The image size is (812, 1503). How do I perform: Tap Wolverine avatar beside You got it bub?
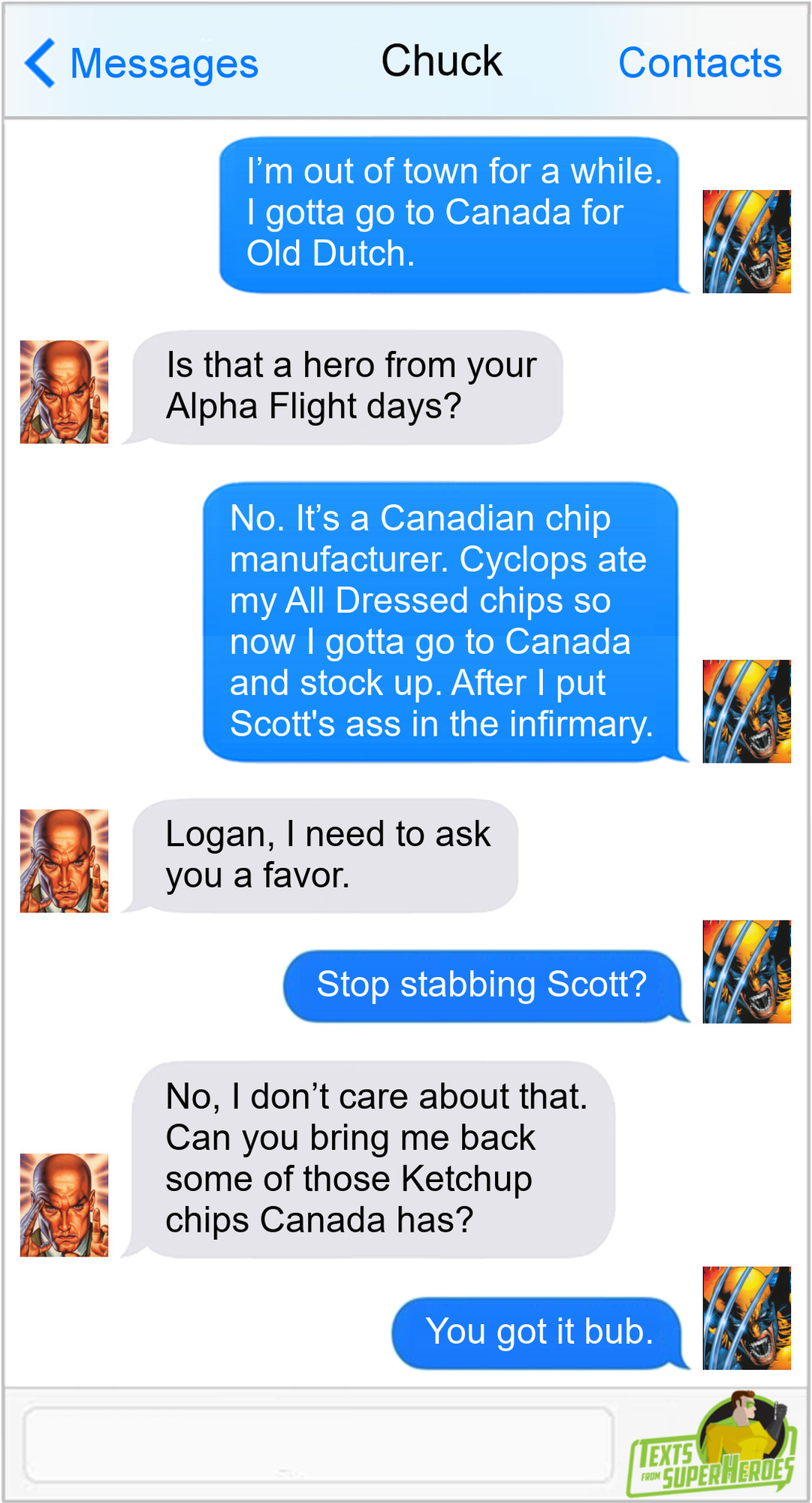(x=747, y=1318)
